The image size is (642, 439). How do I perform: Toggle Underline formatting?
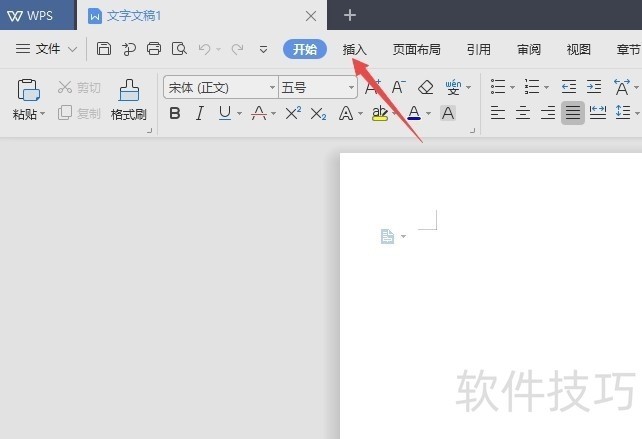pos(225,113)
